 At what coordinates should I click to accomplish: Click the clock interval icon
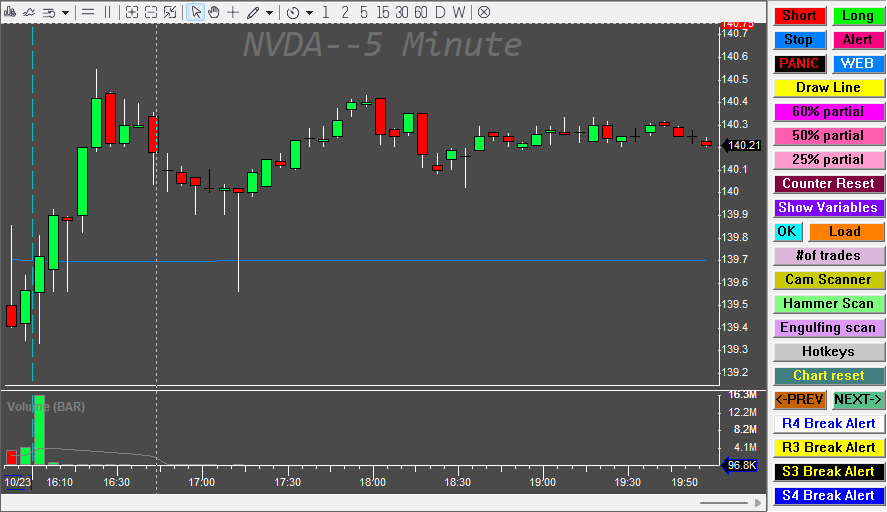(293, 12)
